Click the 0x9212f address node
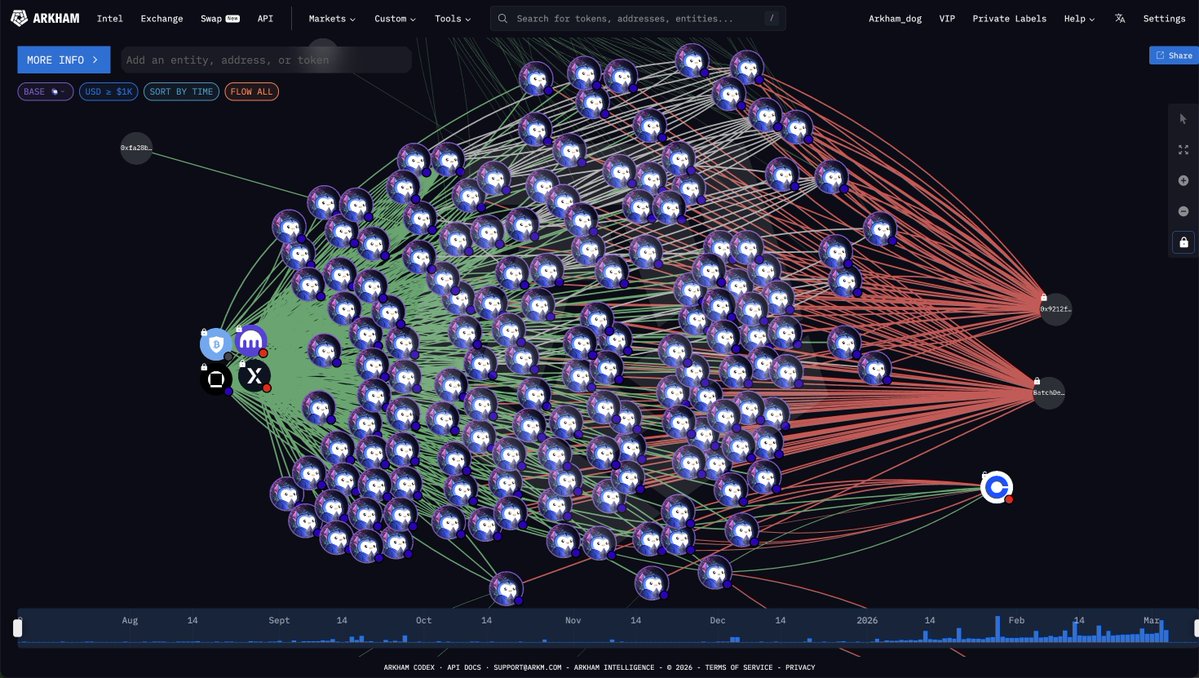The width and height of the screenshot is (1199, 678). 1055,309
